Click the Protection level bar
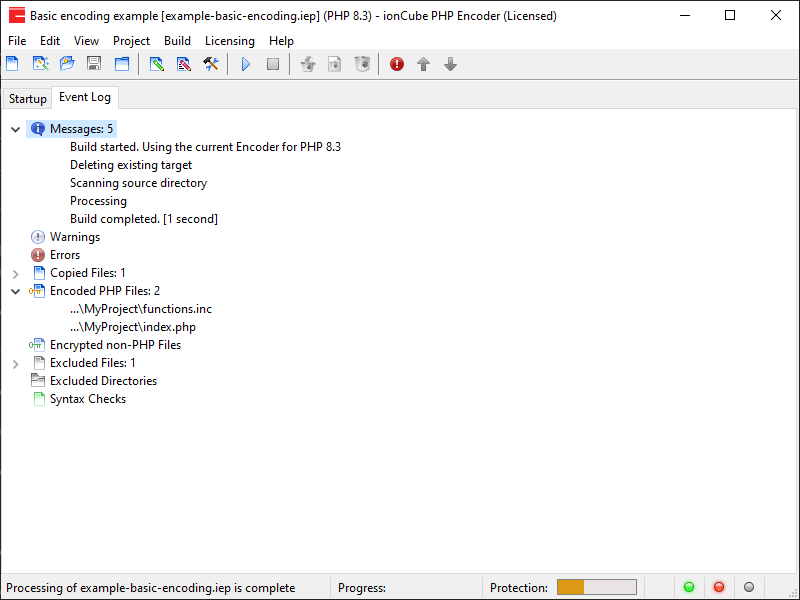The height and width of the screenshot is (600, 800). [x=596, y=587]
